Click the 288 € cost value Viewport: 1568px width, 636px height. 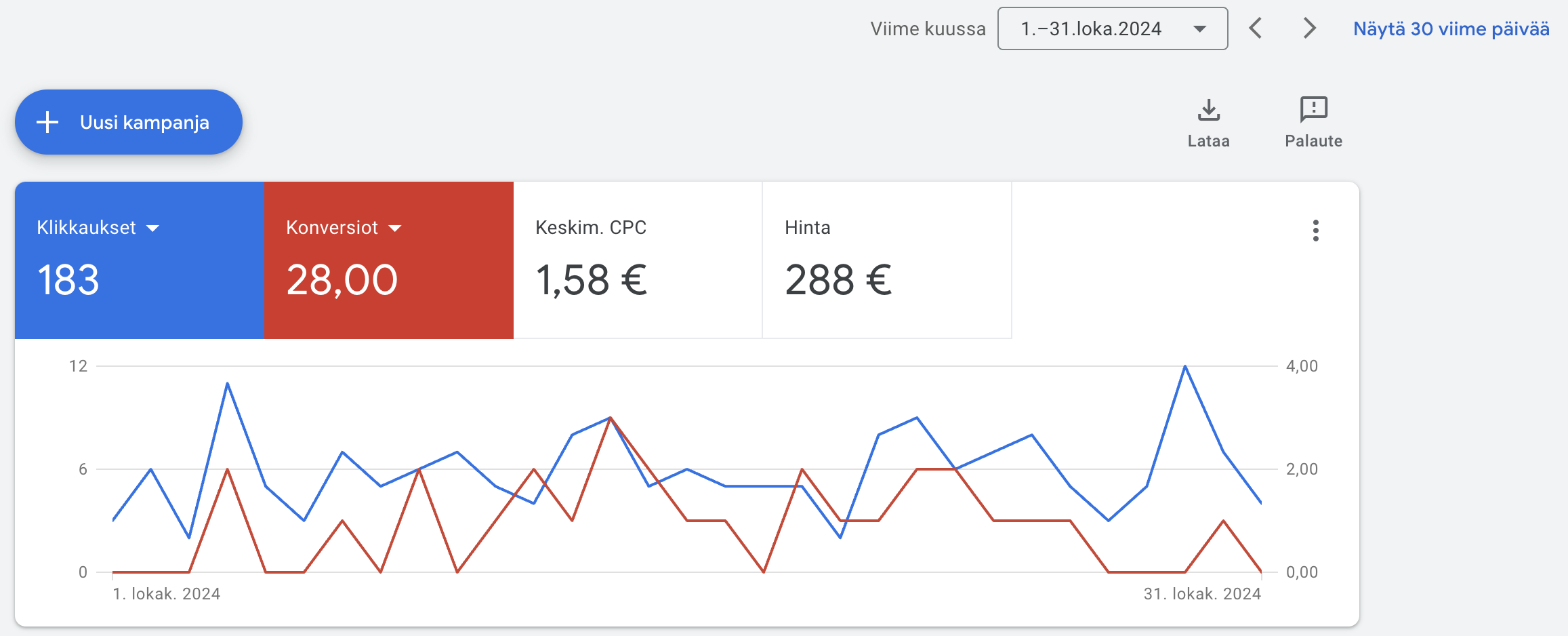click(x=838, y=280)
